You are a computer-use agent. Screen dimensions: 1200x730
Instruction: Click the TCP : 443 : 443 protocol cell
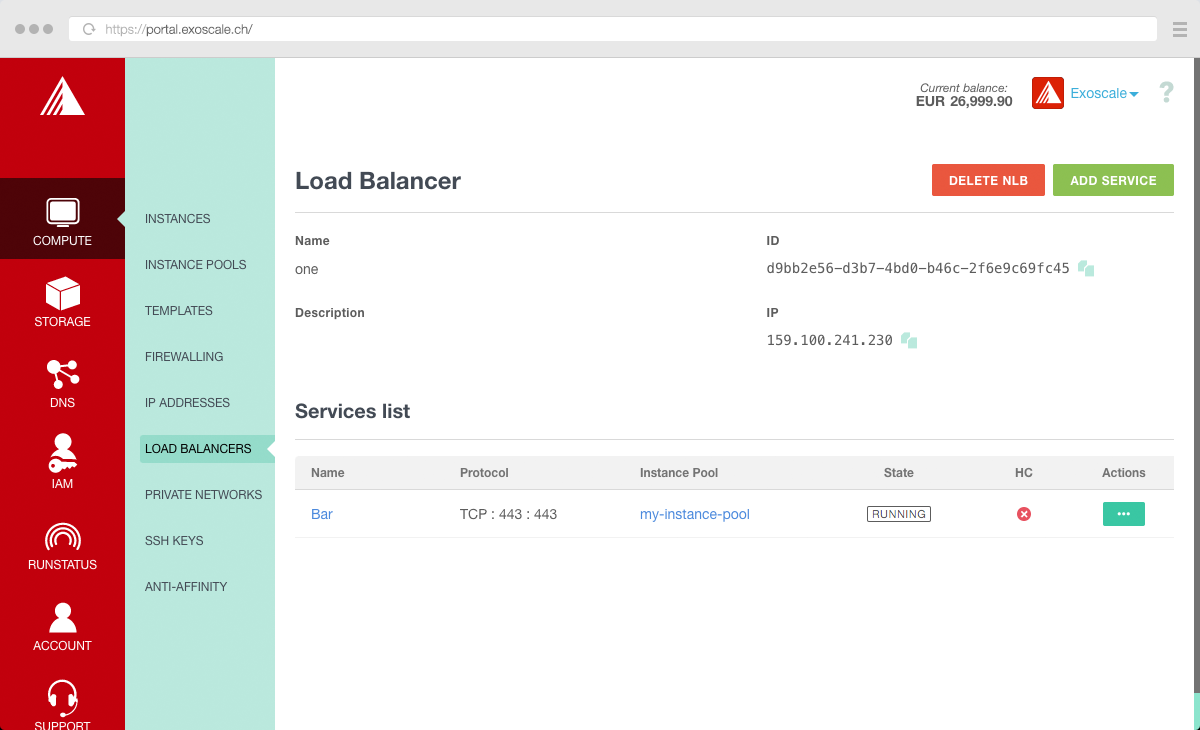508,514
